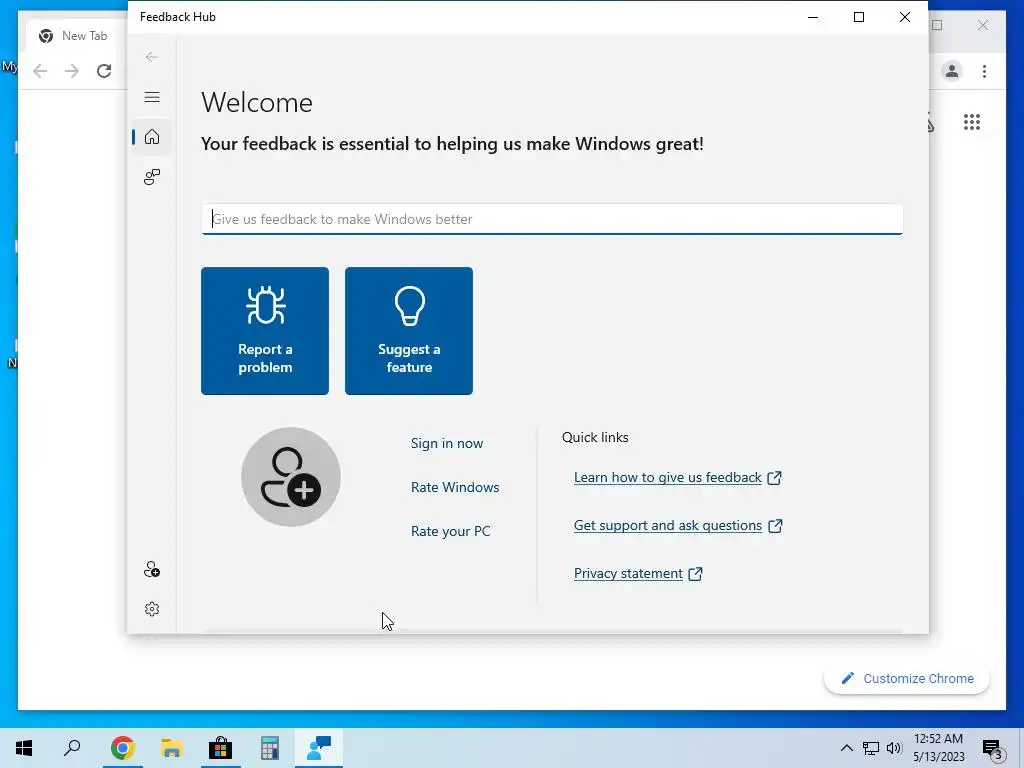Click the Suggest a feature tile
The height and width of the screenshot is (768, 1024).
(409, 330)
